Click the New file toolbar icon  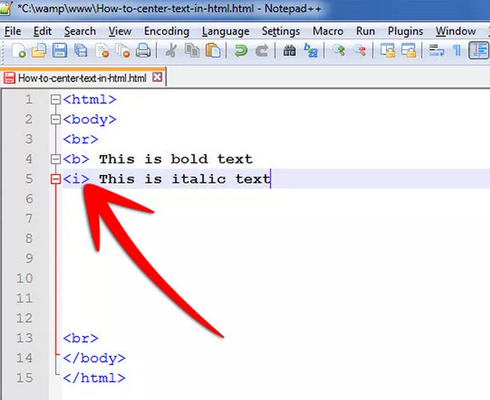18,51
